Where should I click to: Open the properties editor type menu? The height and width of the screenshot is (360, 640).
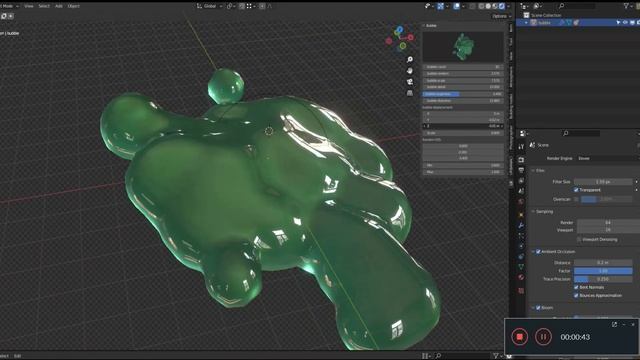(524, 133)
